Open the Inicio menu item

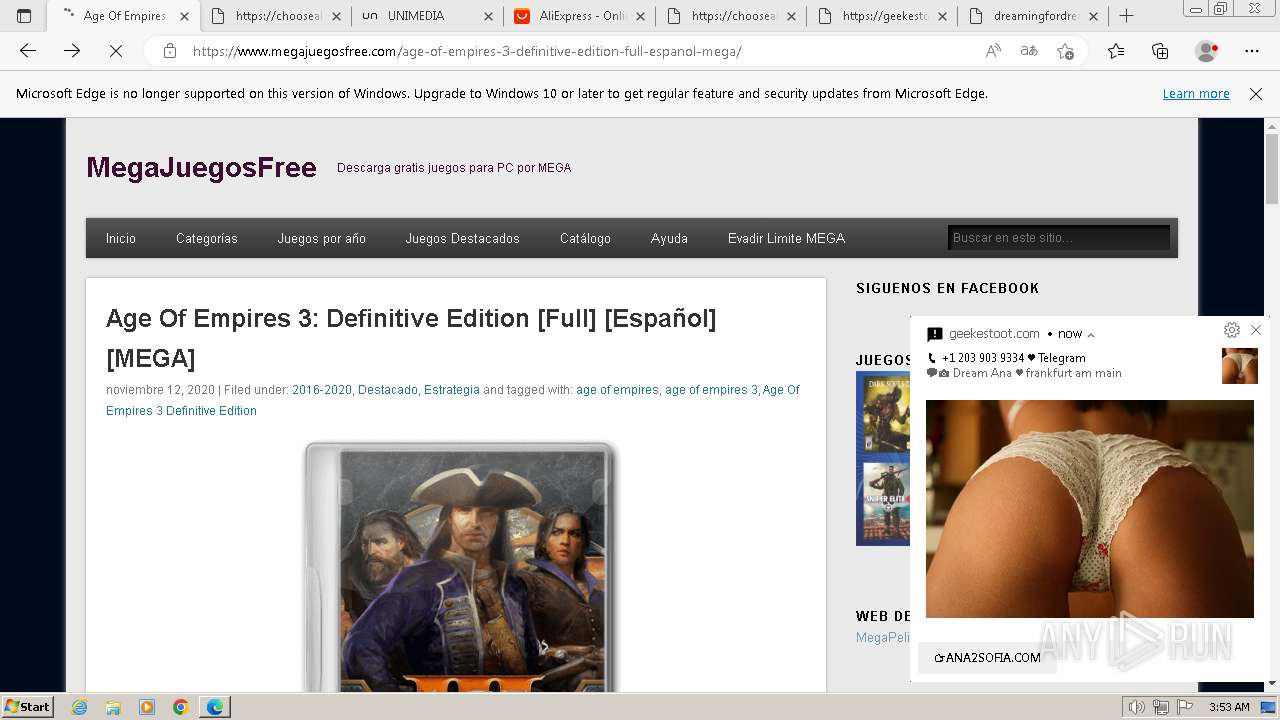coord(121,238)
